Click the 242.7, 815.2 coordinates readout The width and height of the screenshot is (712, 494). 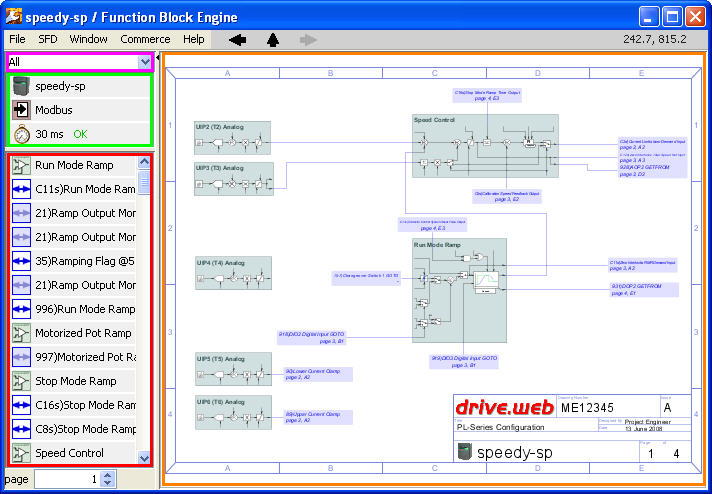654,39
